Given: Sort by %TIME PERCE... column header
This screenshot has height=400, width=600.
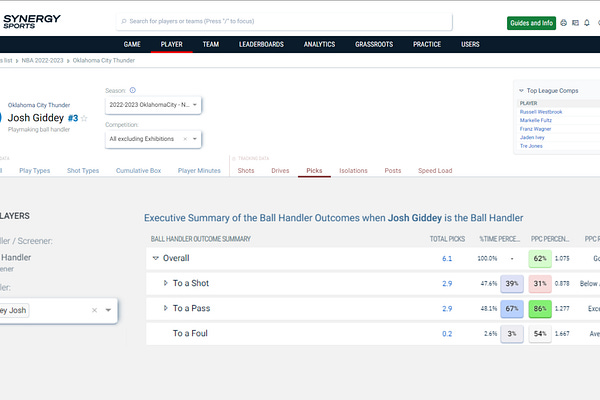Looking at the screenshot, I should (499, 239).
